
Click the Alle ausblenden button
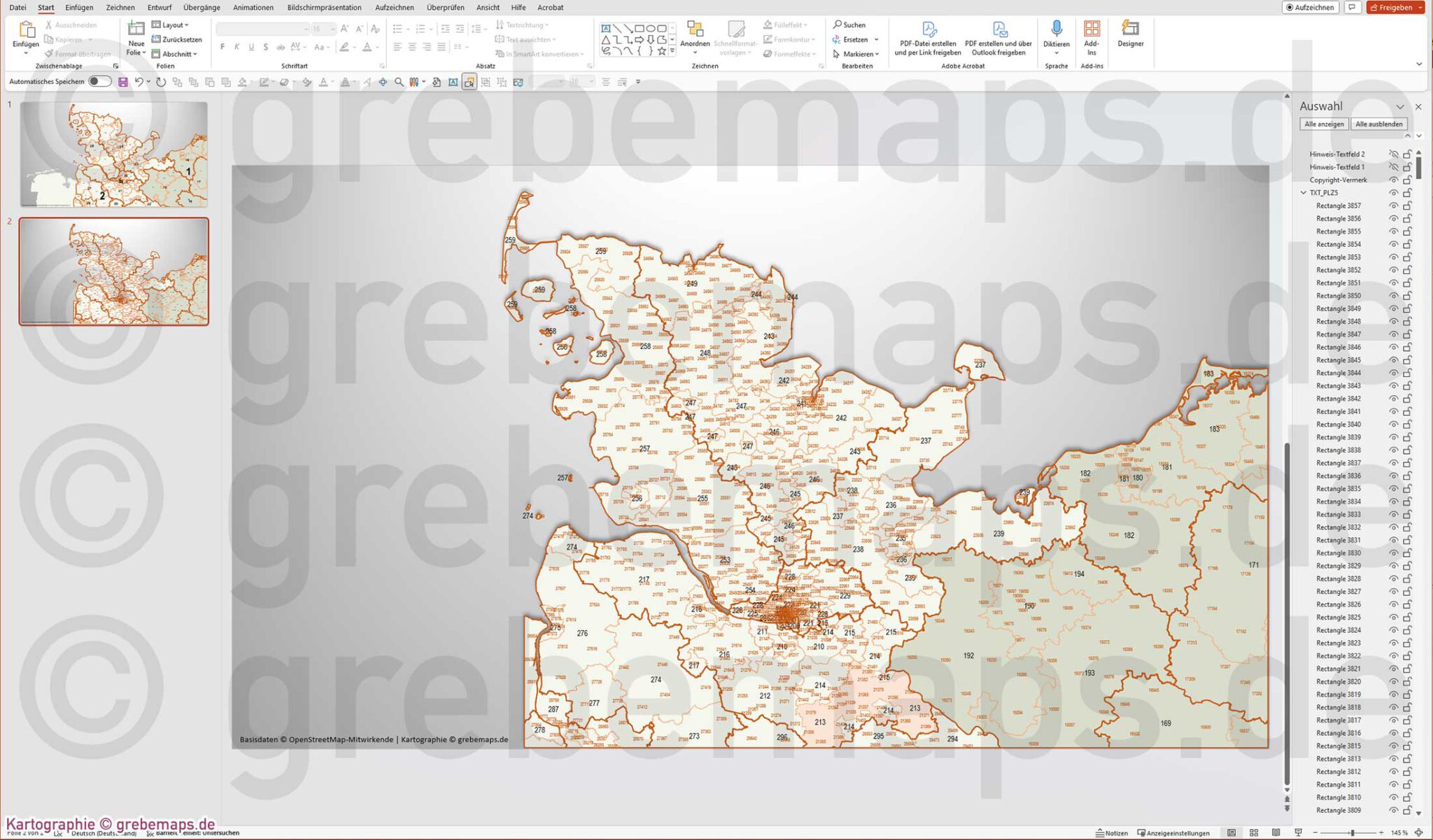point(1378,124)
